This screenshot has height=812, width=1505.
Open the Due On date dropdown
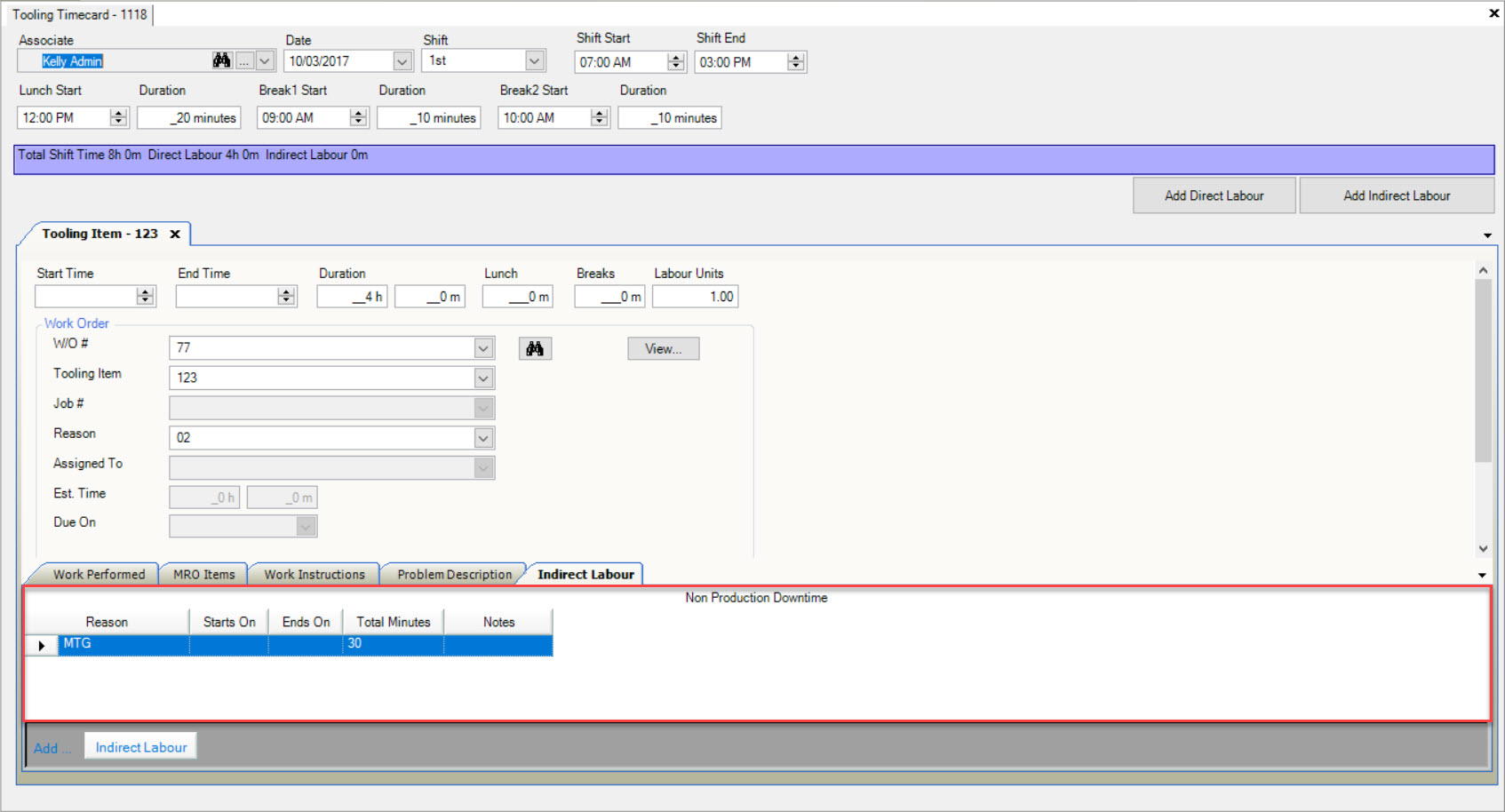click(306, 527)
